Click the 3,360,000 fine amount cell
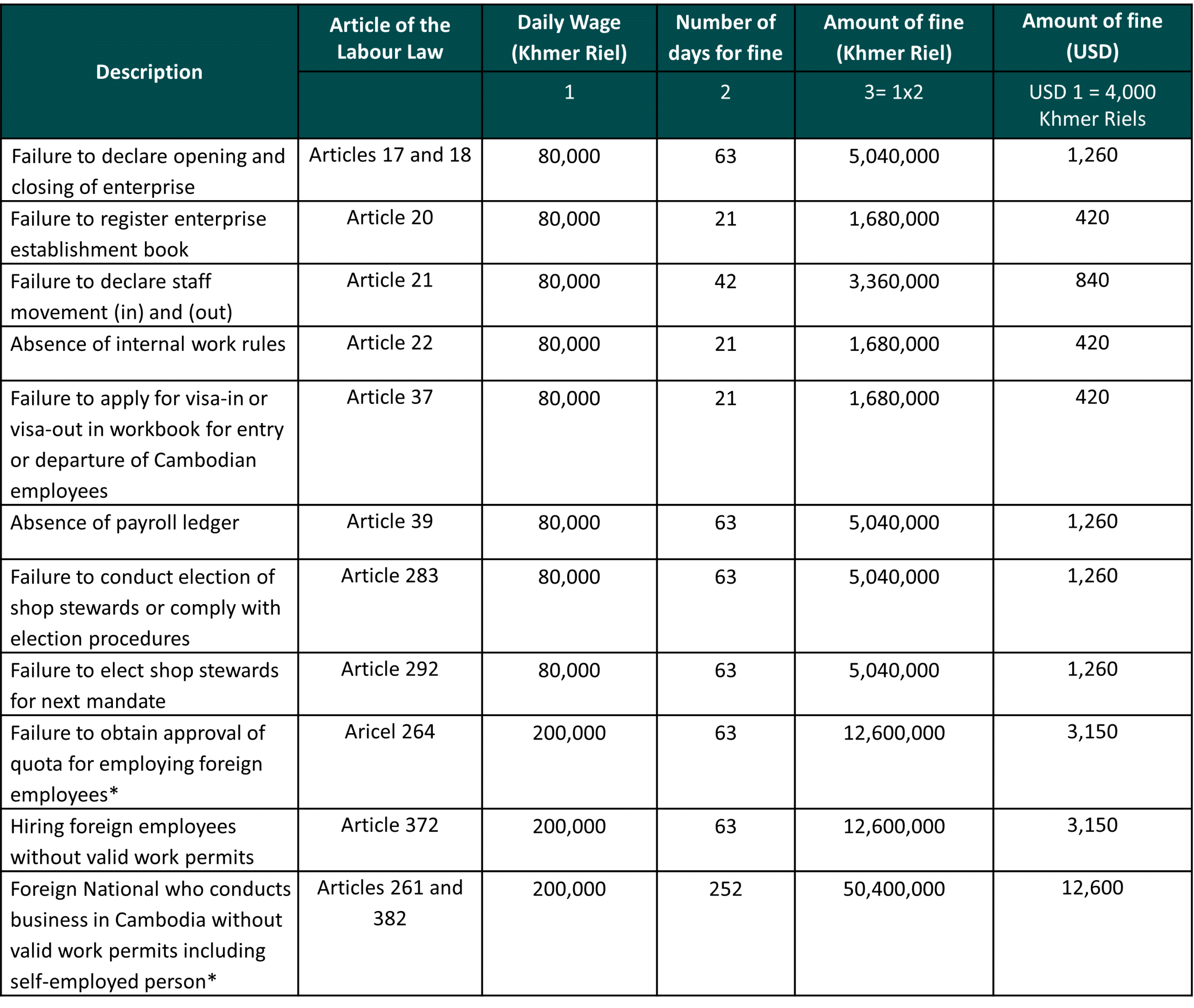Screen dimensions: 1194x1008 [x=894, y=281]
